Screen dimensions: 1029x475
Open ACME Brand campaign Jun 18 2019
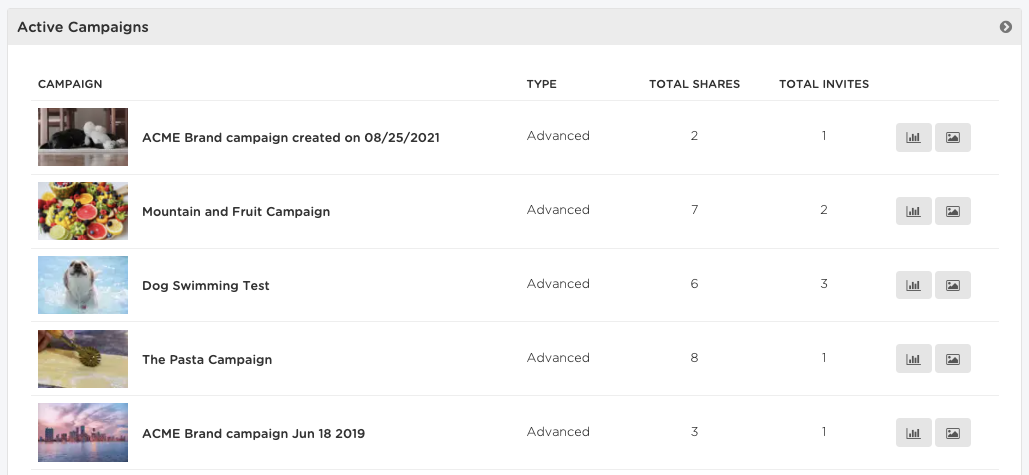tap(253, 433)
